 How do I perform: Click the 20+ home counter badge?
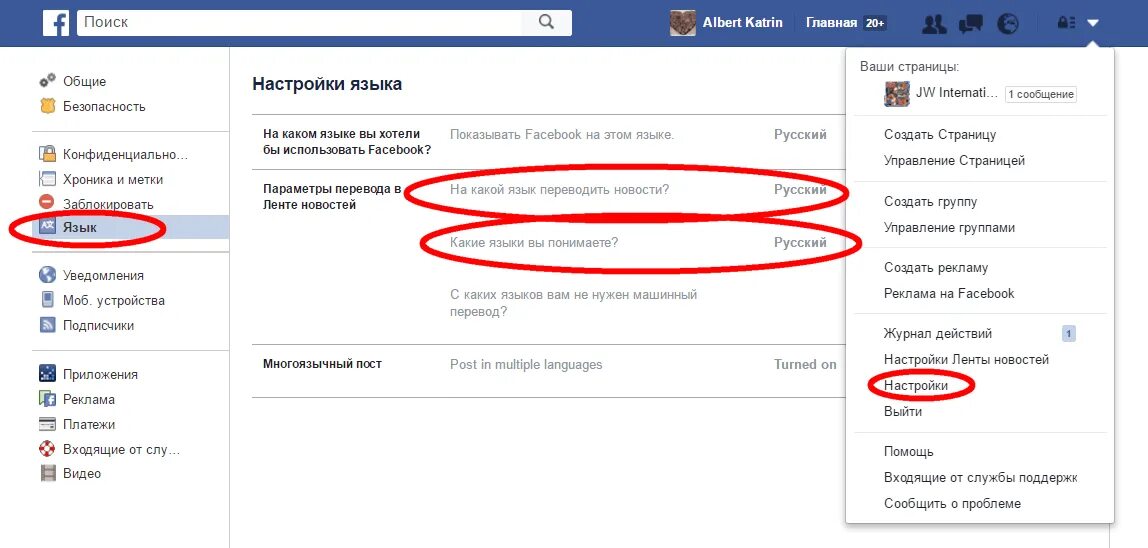pos(874,23)
